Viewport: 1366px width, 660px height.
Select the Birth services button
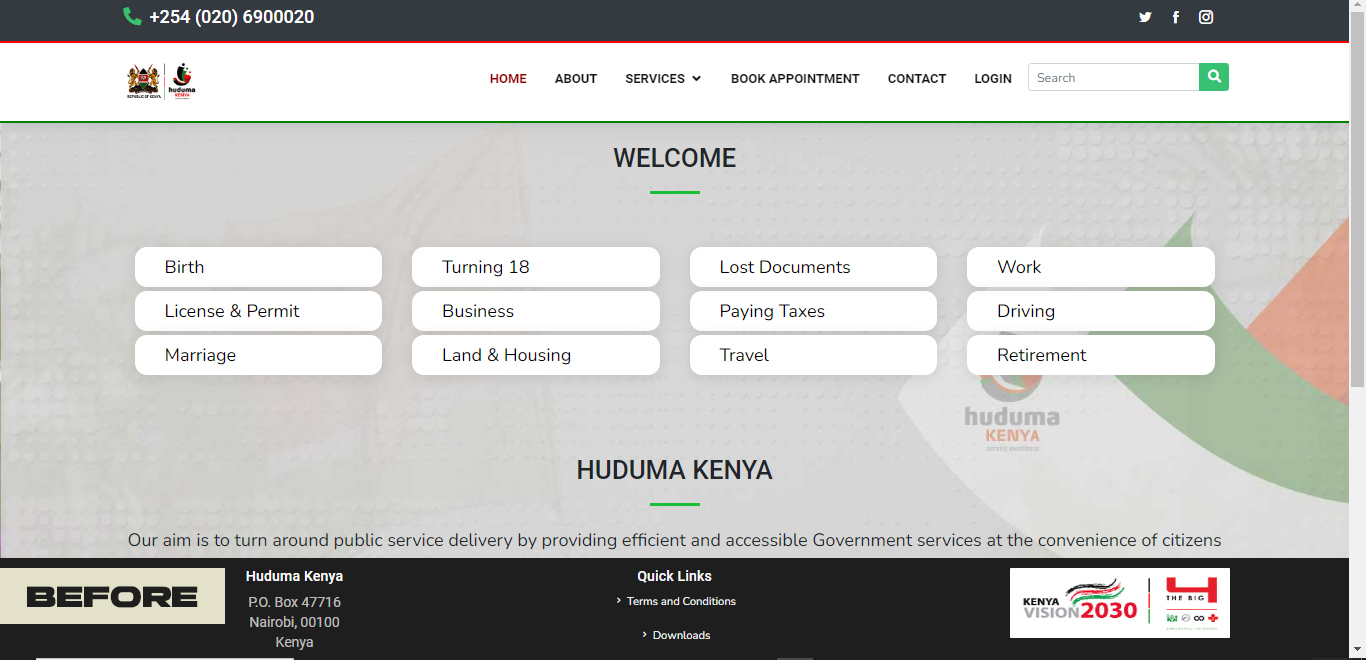[x=258, y=267]
